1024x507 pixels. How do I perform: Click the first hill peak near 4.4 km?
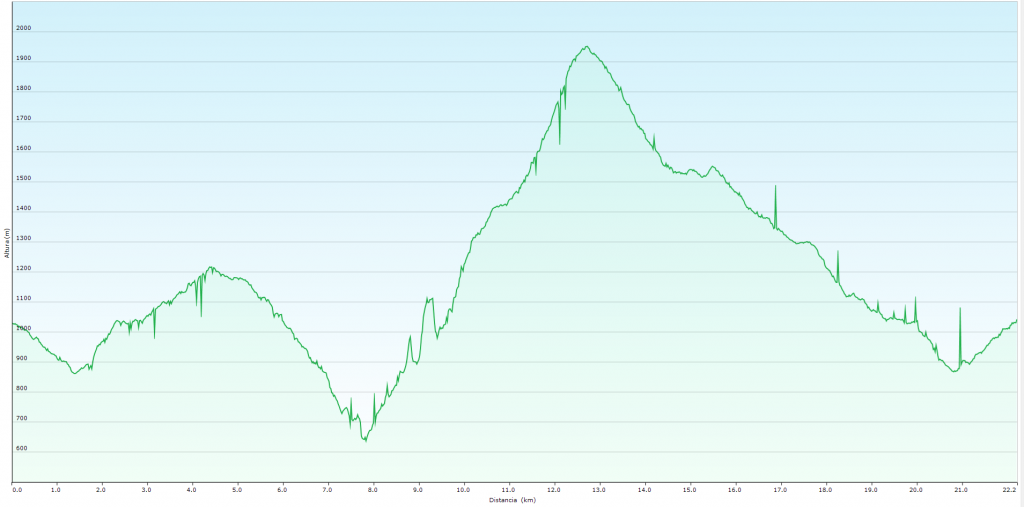point(210,268)
